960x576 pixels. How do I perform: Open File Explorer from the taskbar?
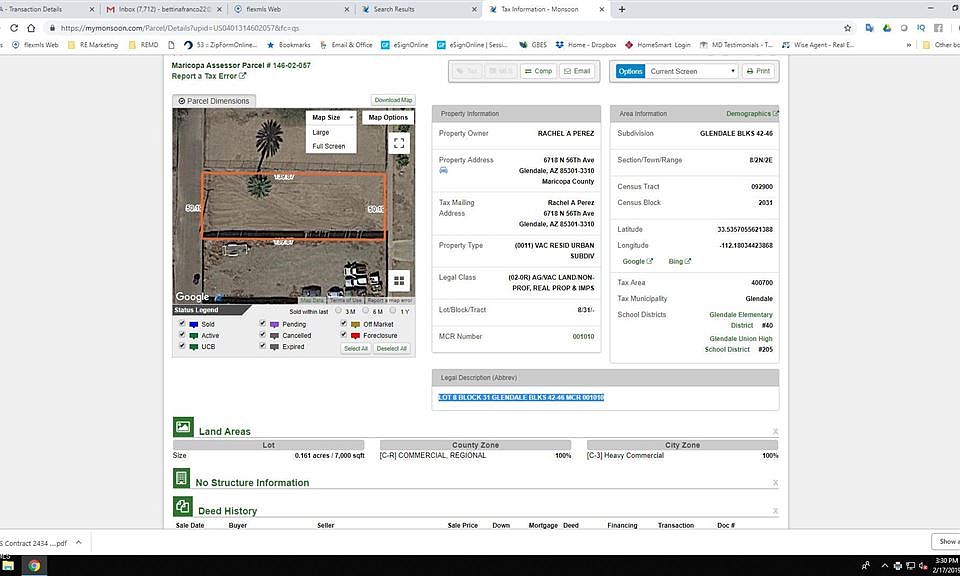[x=9, y=566]
